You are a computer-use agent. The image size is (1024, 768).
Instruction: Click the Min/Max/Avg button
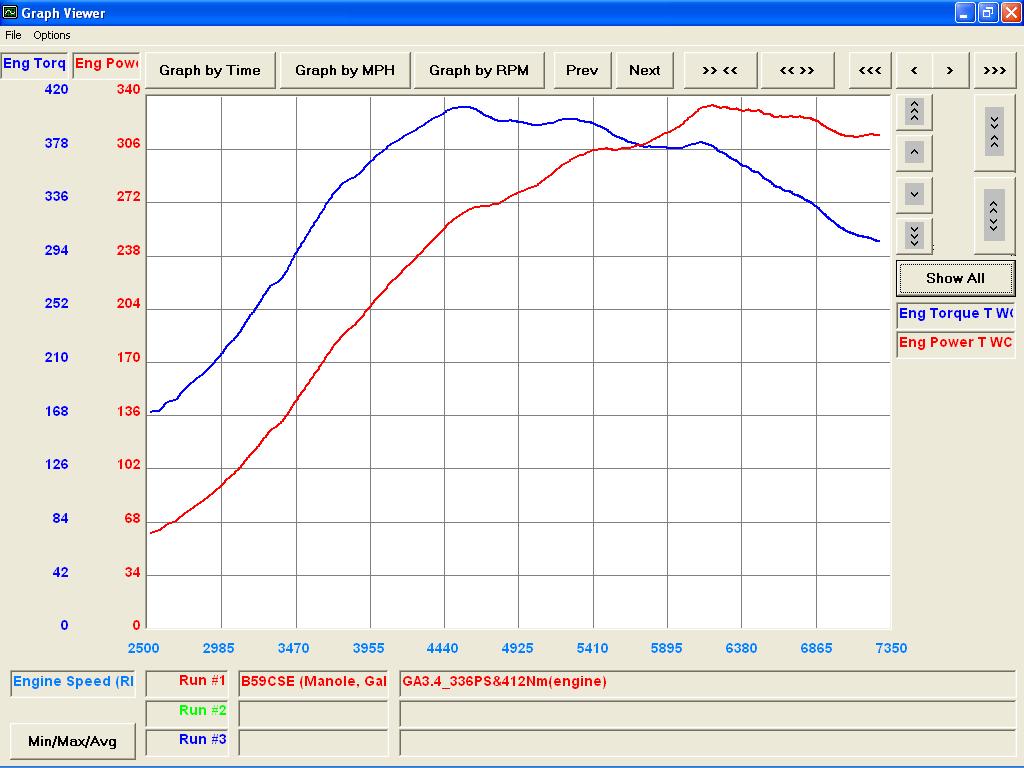pos(72,741)
